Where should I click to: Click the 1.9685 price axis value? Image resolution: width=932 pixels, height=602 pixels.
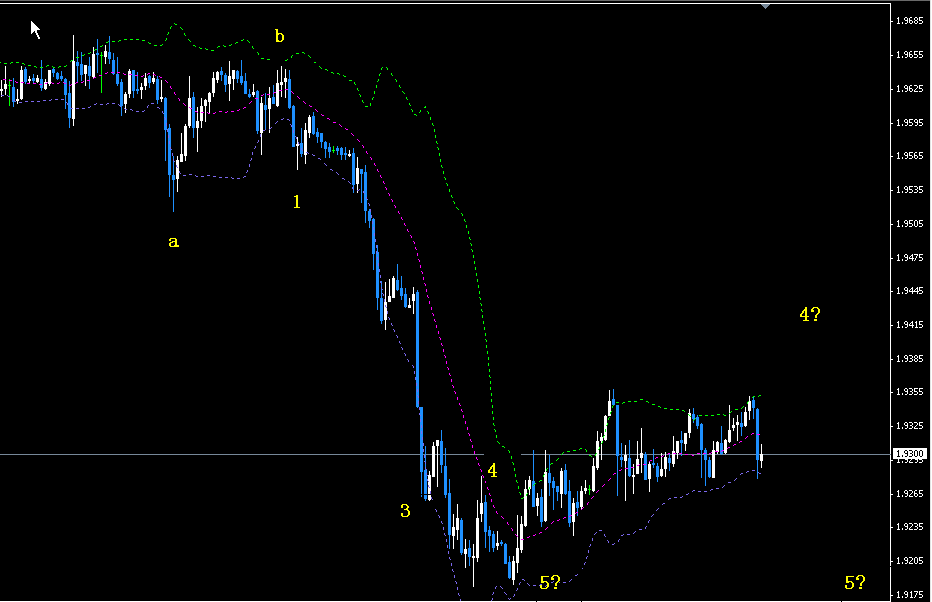point(909,21)
